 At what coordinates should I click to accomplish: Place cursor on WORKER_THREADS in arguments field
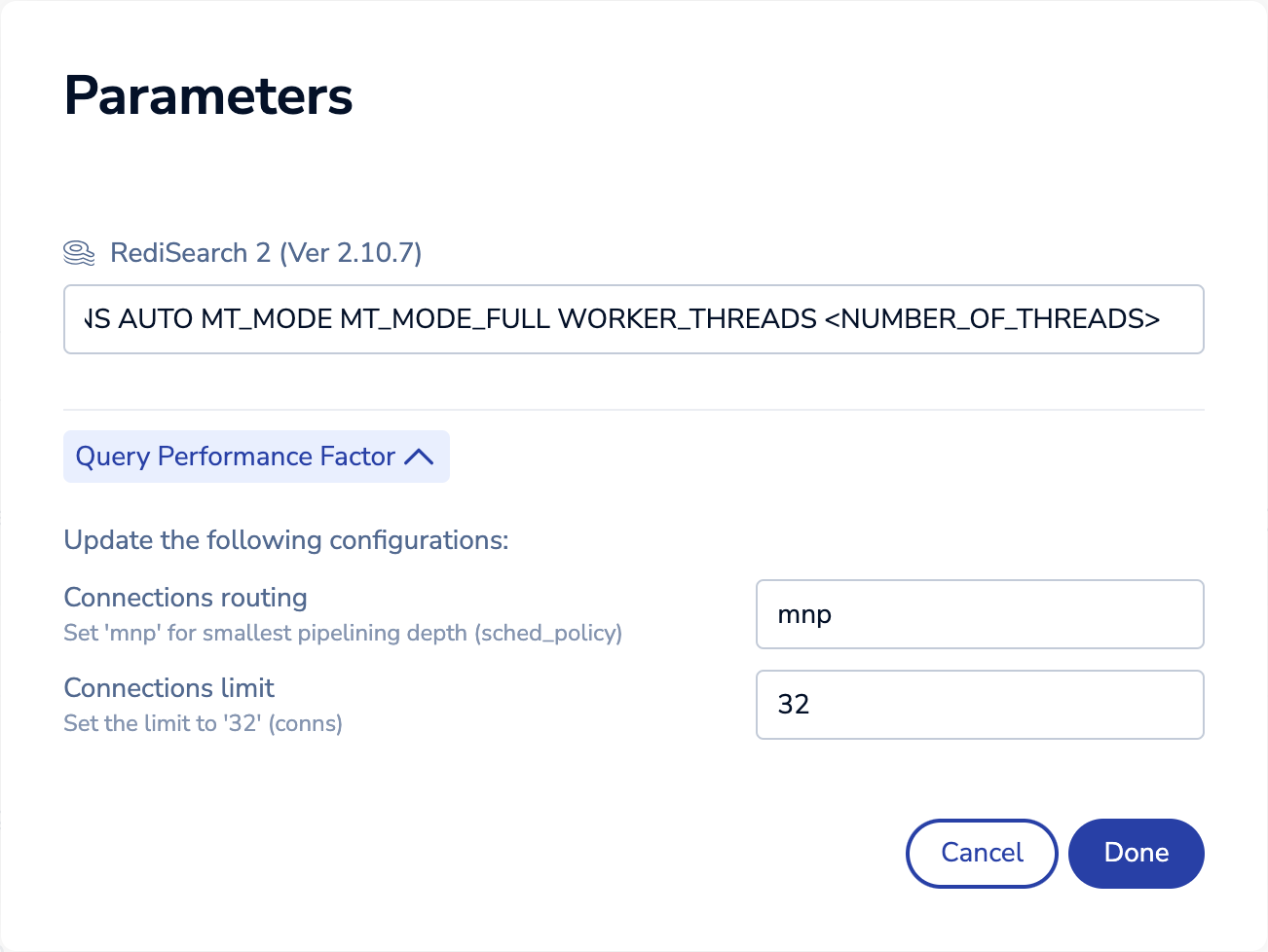coord(687,319)
